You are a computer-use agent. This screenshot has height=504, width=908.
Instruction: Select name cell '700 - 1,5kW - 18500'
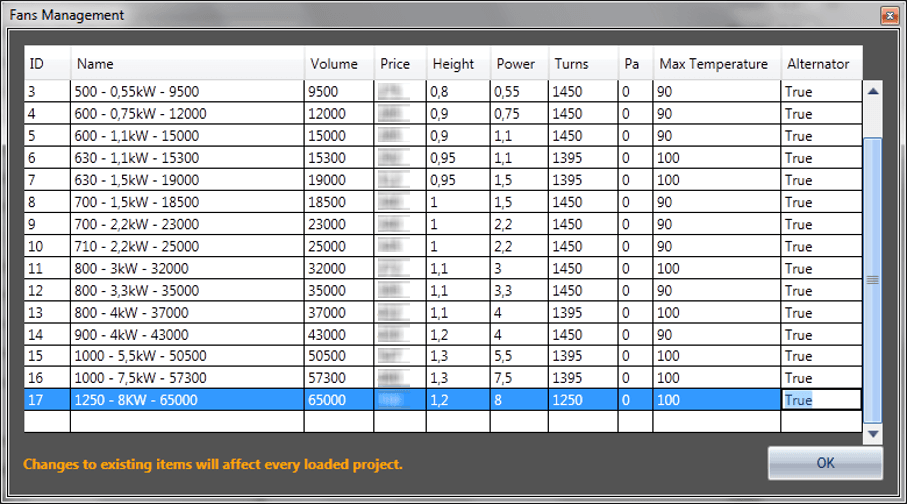(x=187, y=202)
